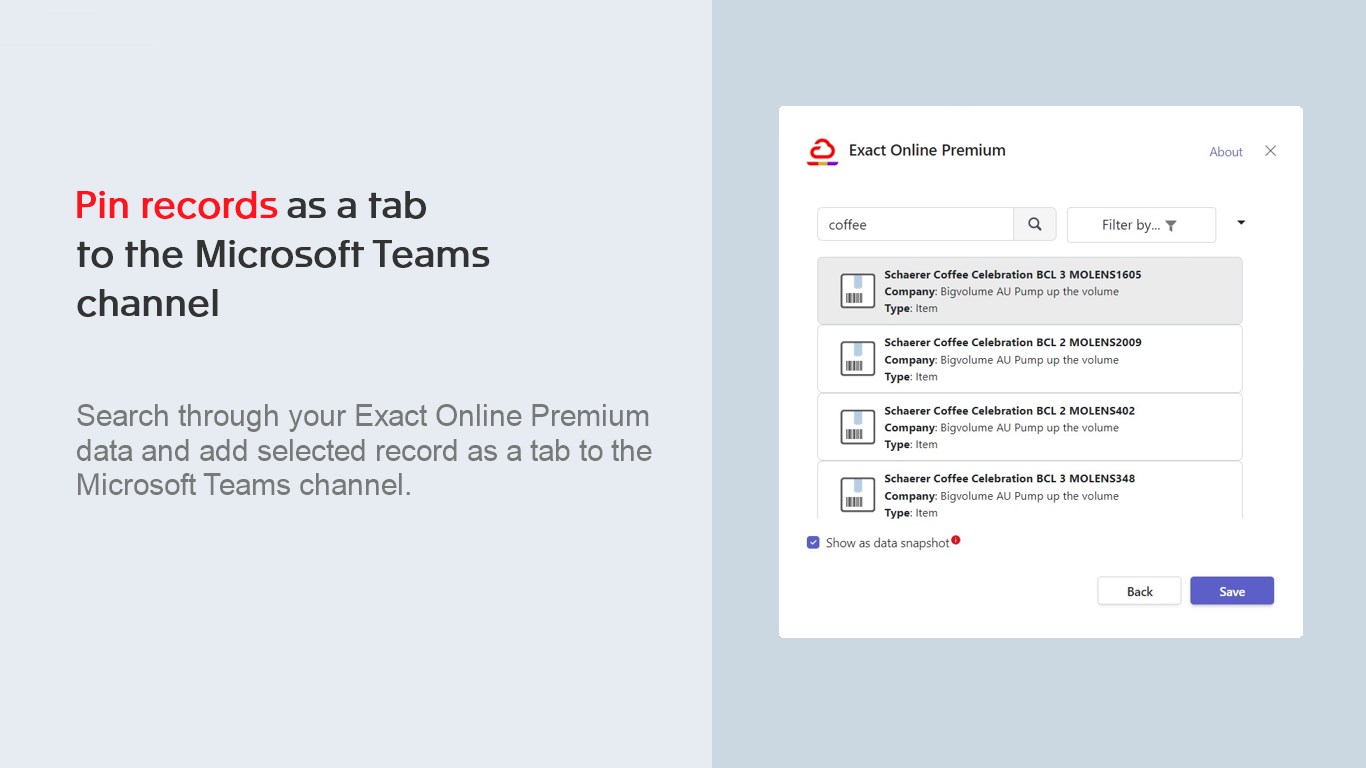The height and width of the screenshot is (768, 1366).
Task: Click the barcode icon for MOLENS1605 item
Action: (857, 291)
